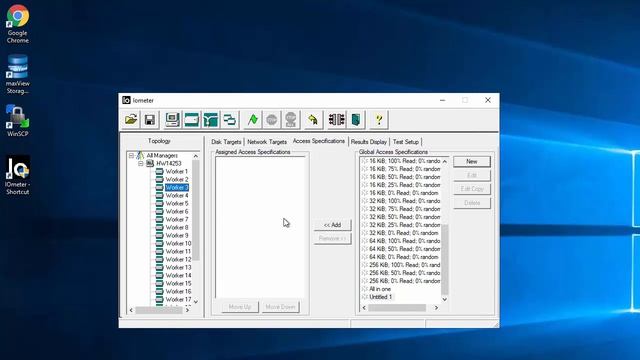Viewport: 640px width, 360px height.
Task: Click global specifications list scroll down arrow
Action: [444, 300]
